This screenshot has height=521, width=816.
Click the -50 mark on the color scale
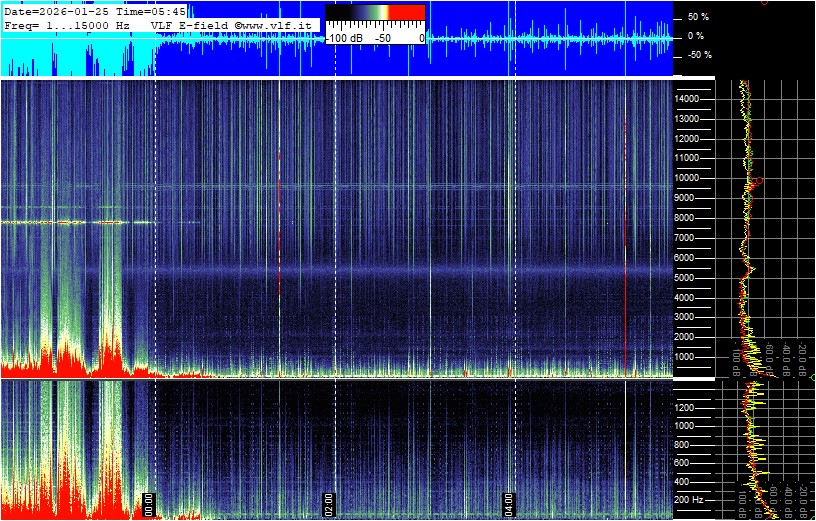pyautogui.click(x=383, y=37)
